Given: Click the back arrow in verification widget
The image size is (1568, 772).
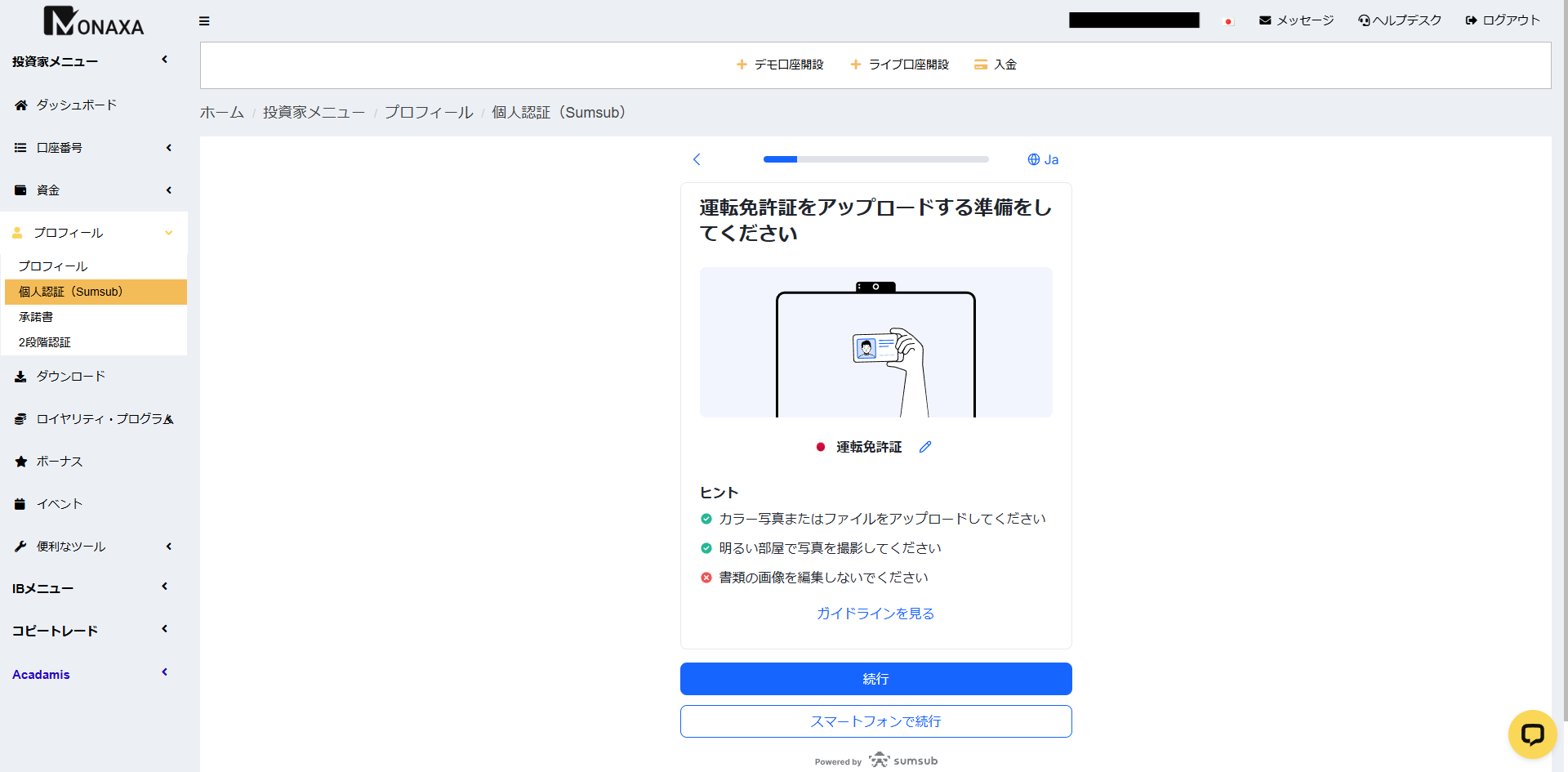Looking at the screenshot, I should click(697, 159).
